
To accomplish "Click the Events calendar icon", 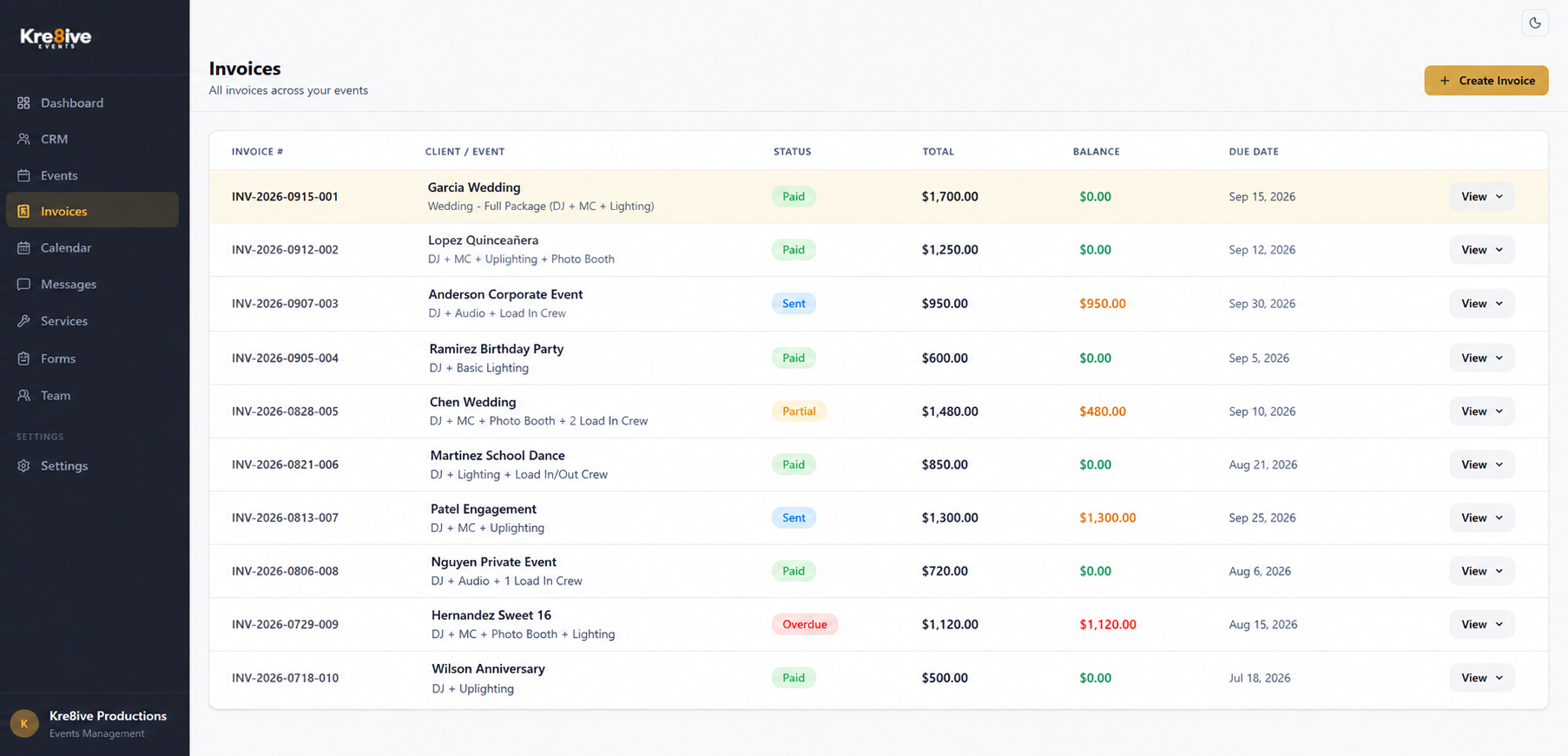I will pos(23,175).
